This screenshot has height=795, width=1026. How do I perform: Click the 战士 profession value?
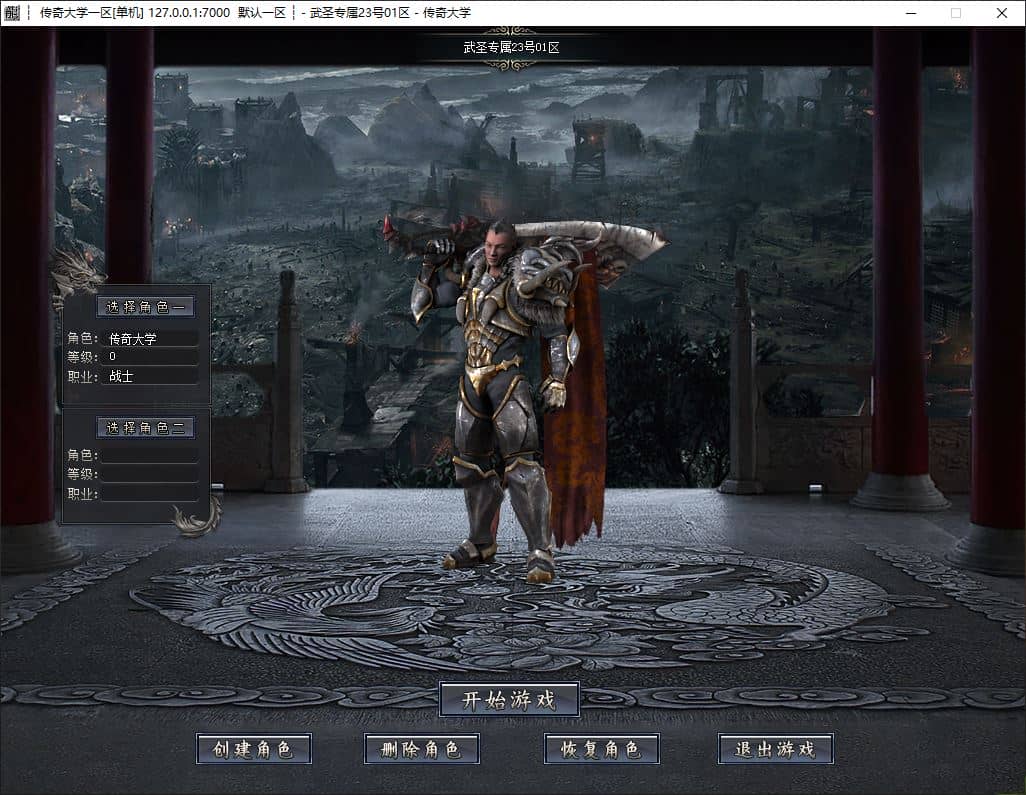pyautogui.click(x=150, y=376)
